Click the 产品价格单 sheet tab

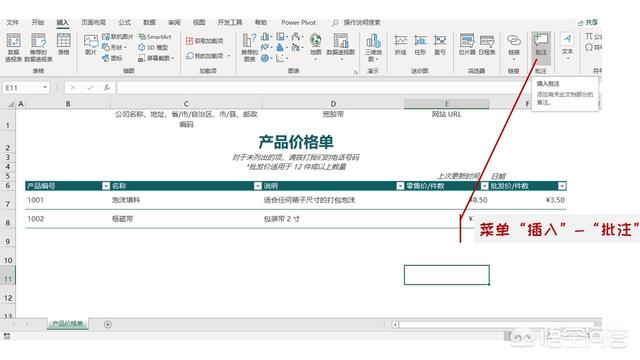click(68, 324)
